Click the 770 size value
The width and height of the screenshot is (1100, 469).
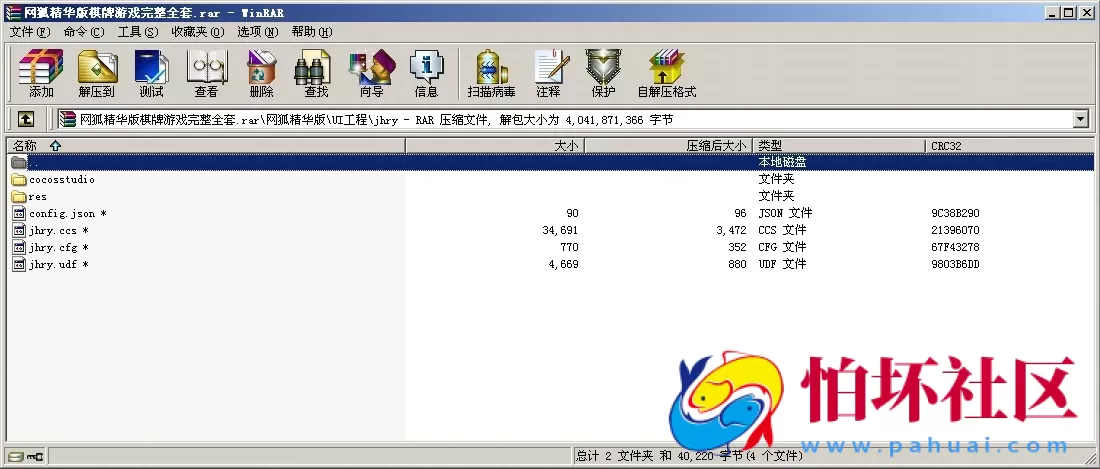point(570,247)
